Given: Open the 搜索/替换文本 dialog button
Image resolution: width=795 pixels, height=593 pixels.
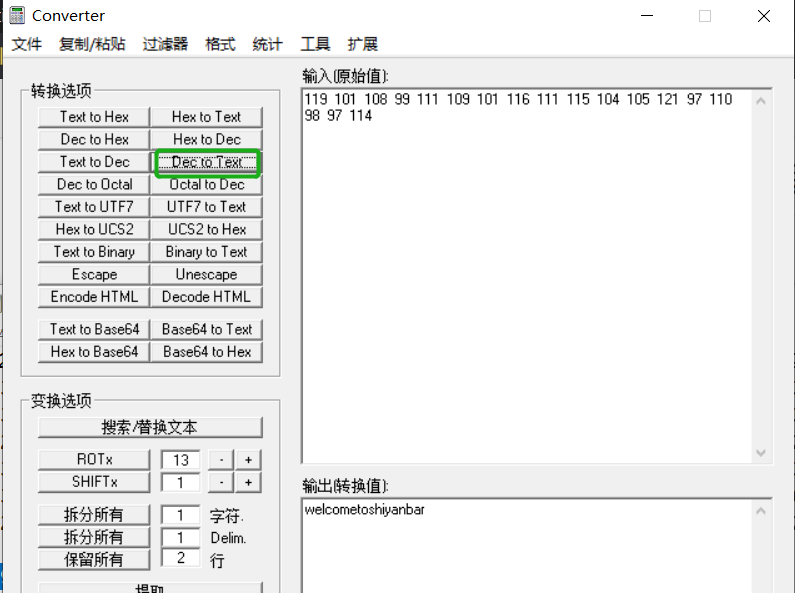Looking at the screenshot, I should (150, 427).
